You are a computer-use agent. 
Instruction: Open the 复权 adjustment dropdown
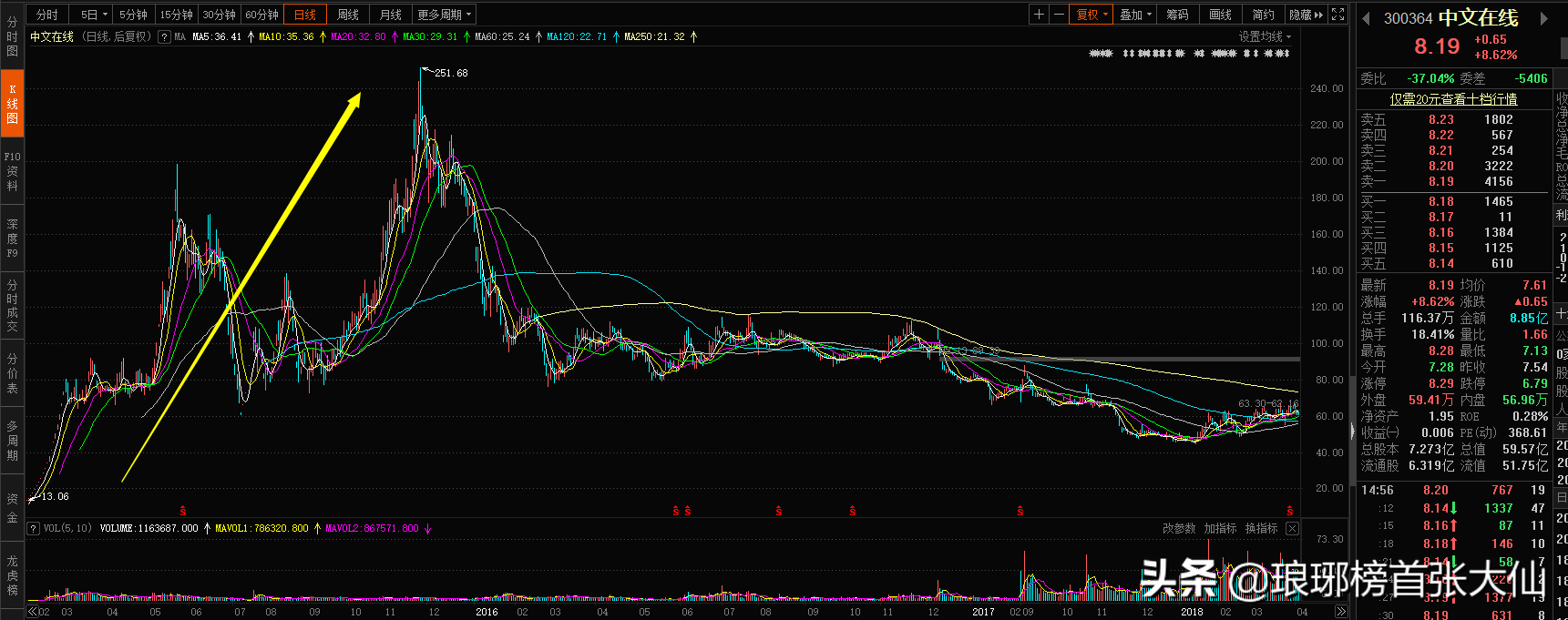[x=1091, y=15]
